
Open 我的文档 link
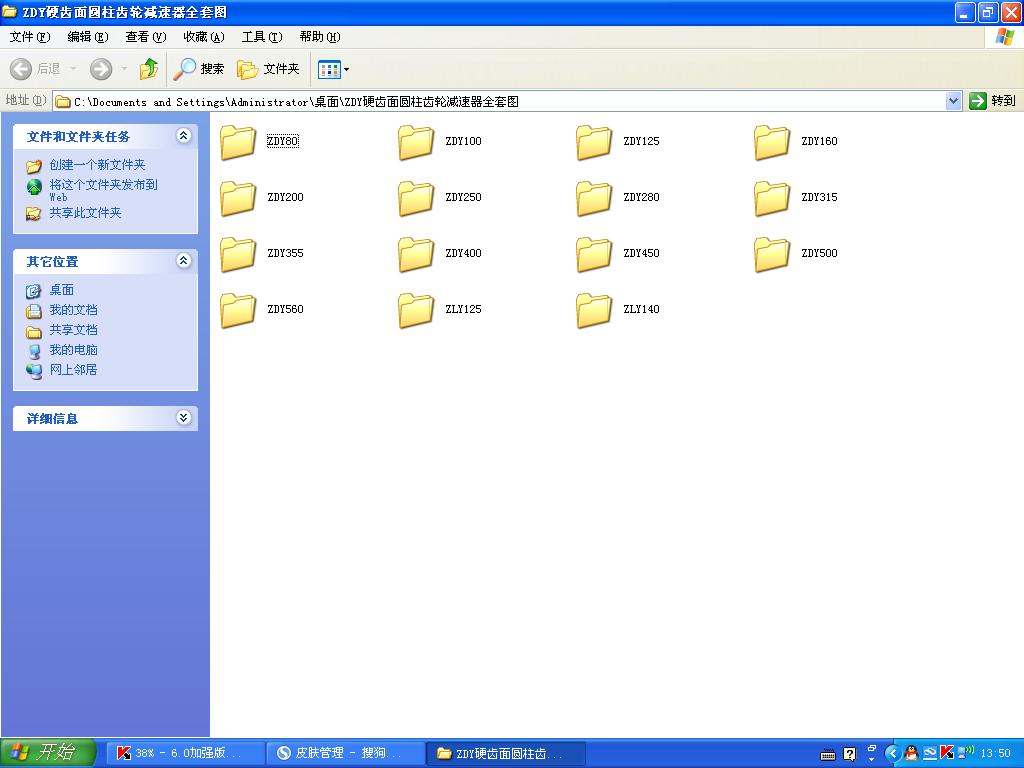tap(73, 310)
